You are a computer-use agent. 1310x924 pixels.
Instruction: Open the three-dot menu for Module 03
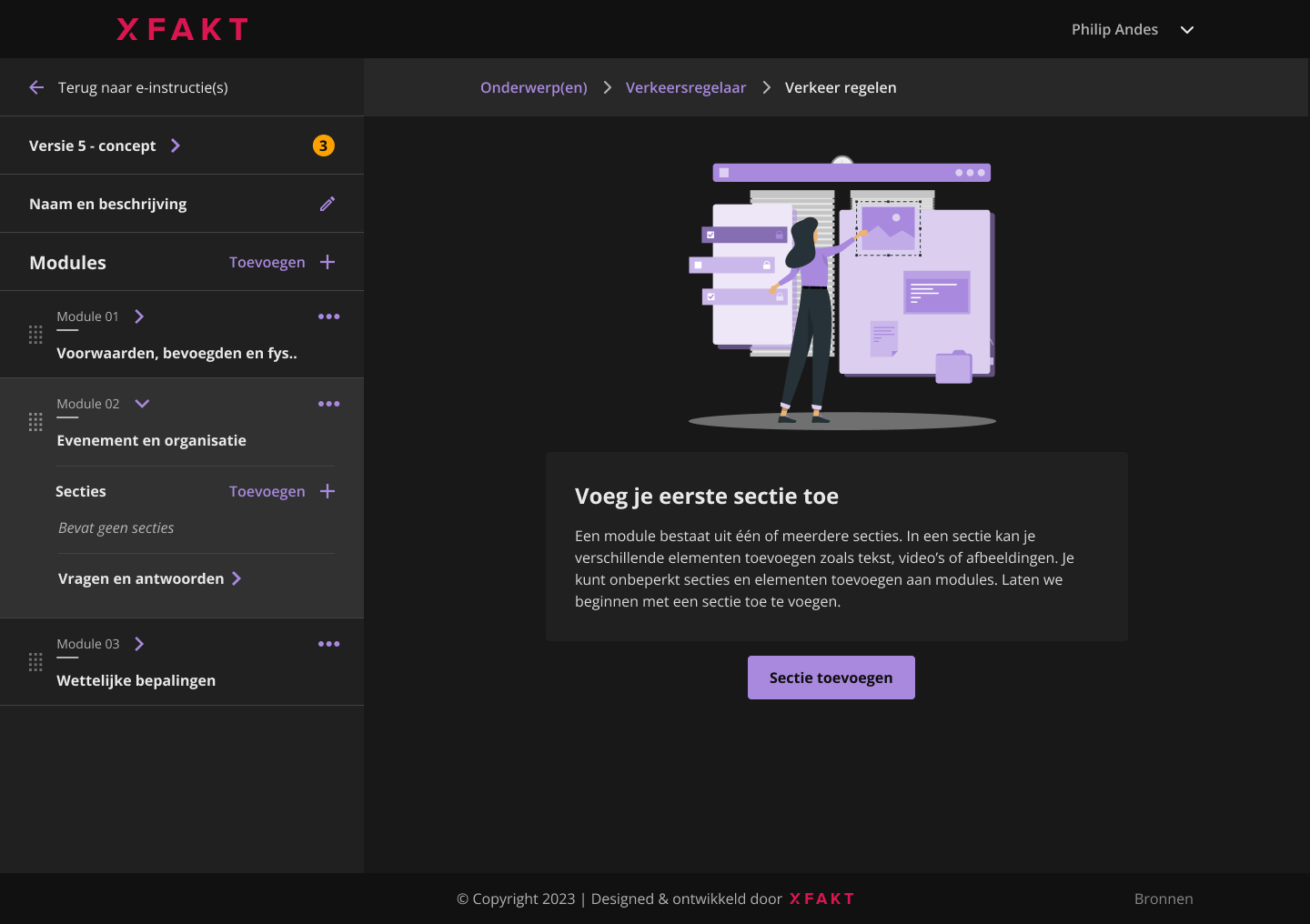(x=328, y=644)
